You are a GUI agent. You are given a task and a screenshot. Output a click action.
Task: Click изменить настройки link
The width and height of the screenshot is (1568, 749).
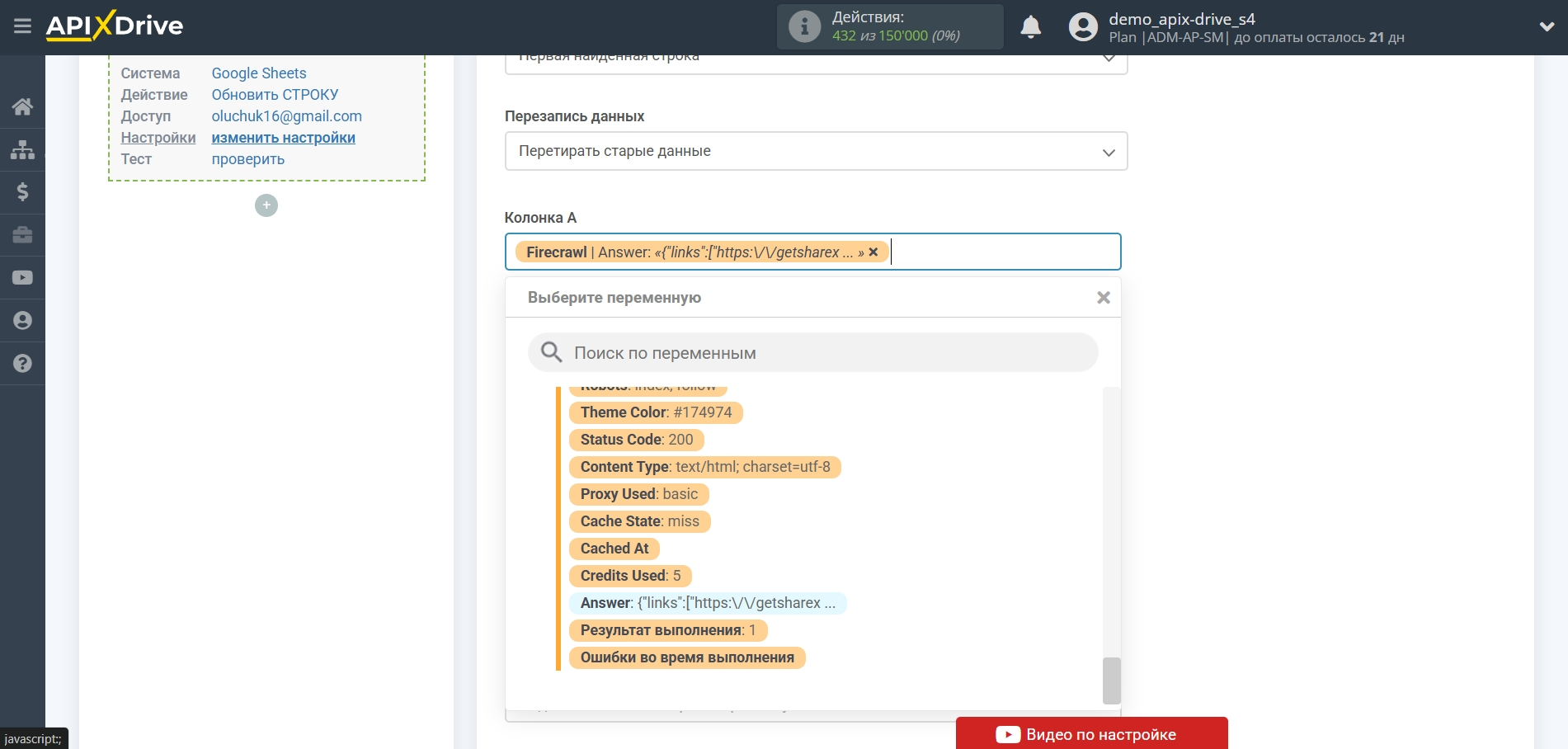pyautogui.click(x=283, y=138)
